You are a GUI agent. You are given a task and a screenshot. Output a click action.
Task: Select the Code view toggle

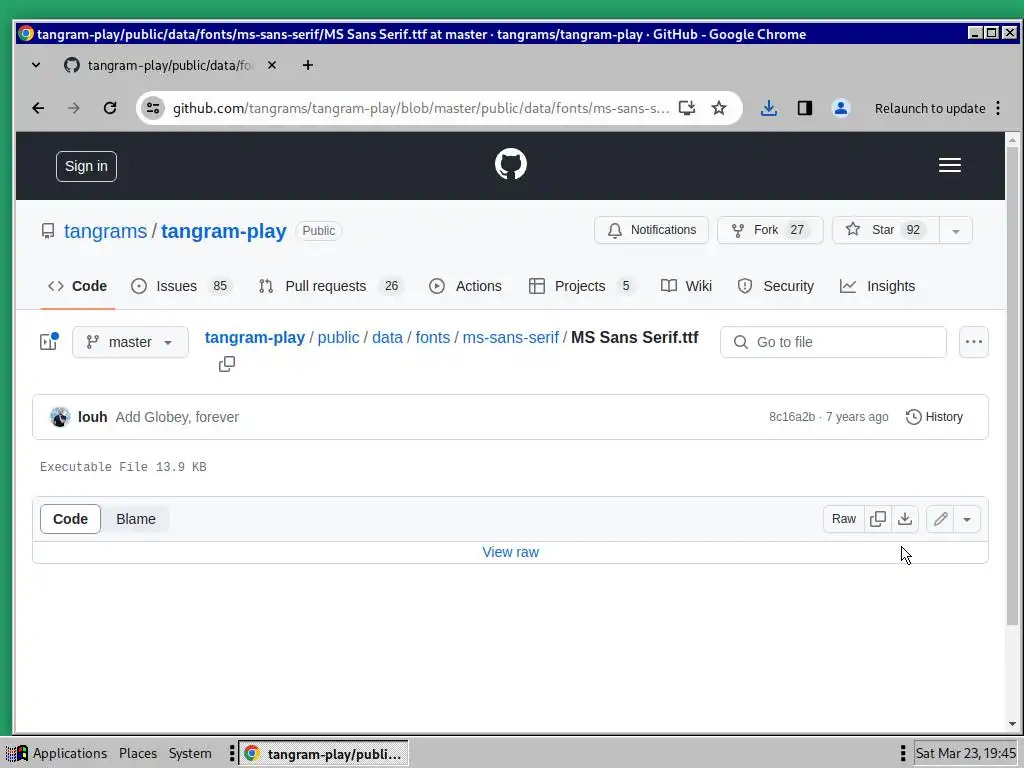(71, 519)
